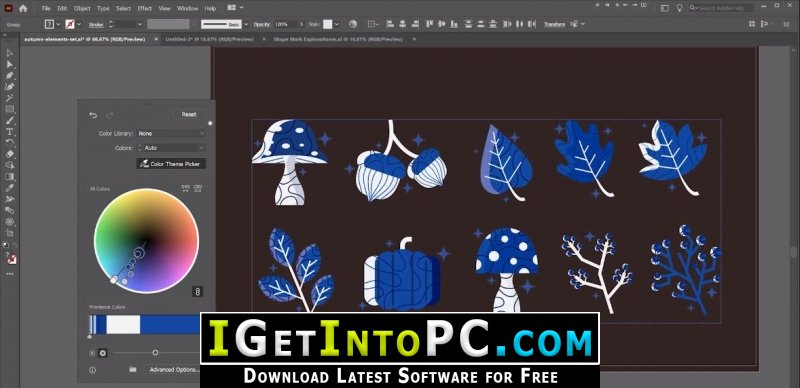Open the Object menu

click(x=82, y=8)
